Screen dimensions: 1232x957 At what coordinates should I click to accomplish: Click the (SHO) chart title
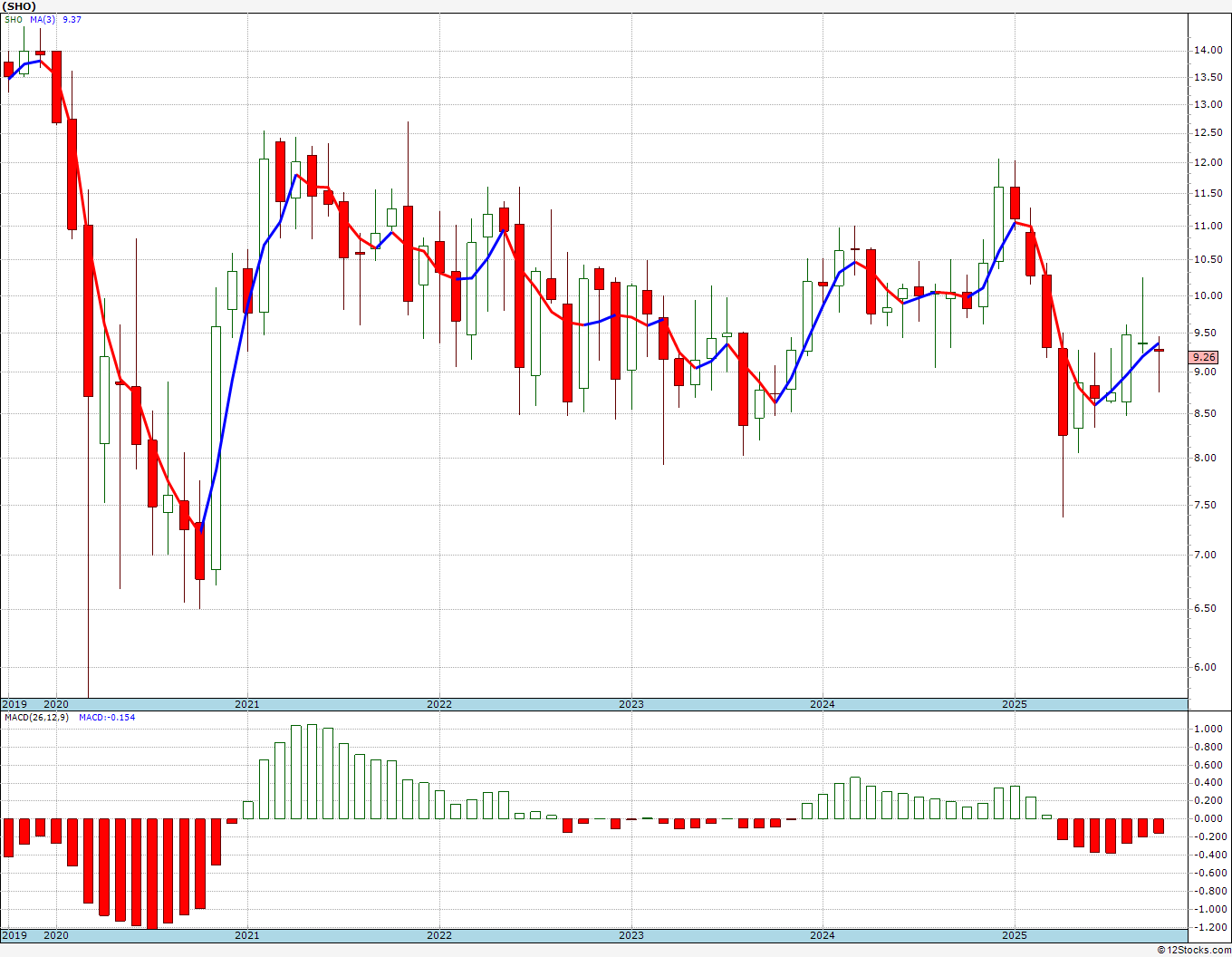(x=19, y=6)
